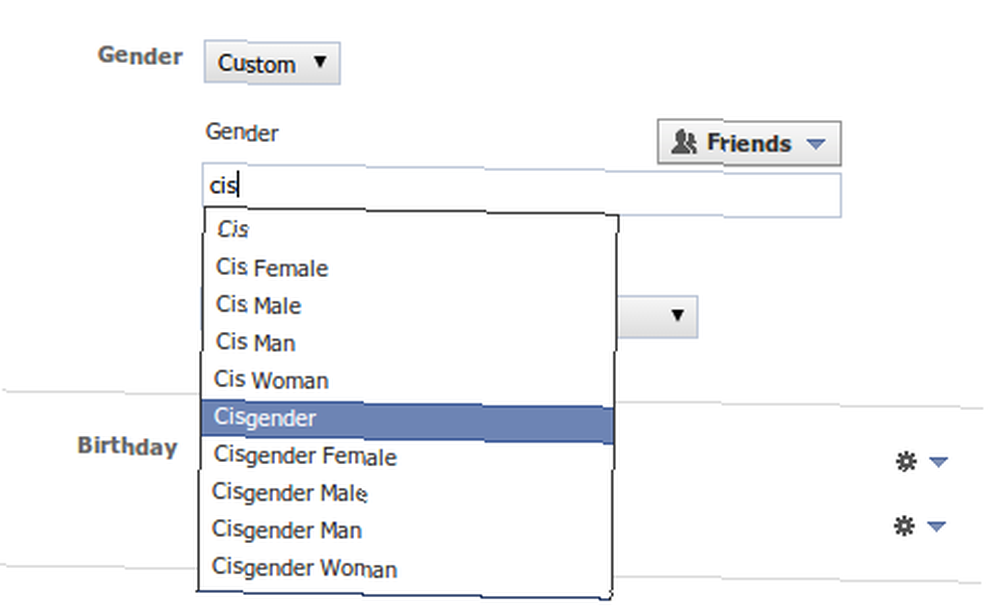Screen dimensions: 1000x609
Task: Click the first gear icon beside Birthday
Action: pos(906,461)
